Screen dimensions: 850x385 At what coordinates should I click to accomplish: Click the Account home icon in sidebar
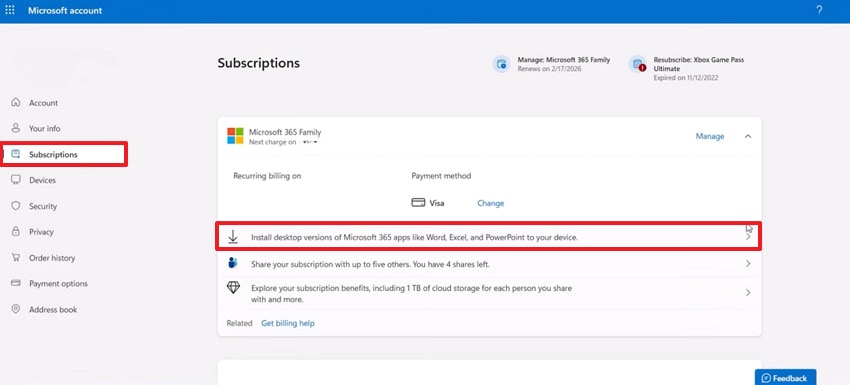(x=16, y=102)
